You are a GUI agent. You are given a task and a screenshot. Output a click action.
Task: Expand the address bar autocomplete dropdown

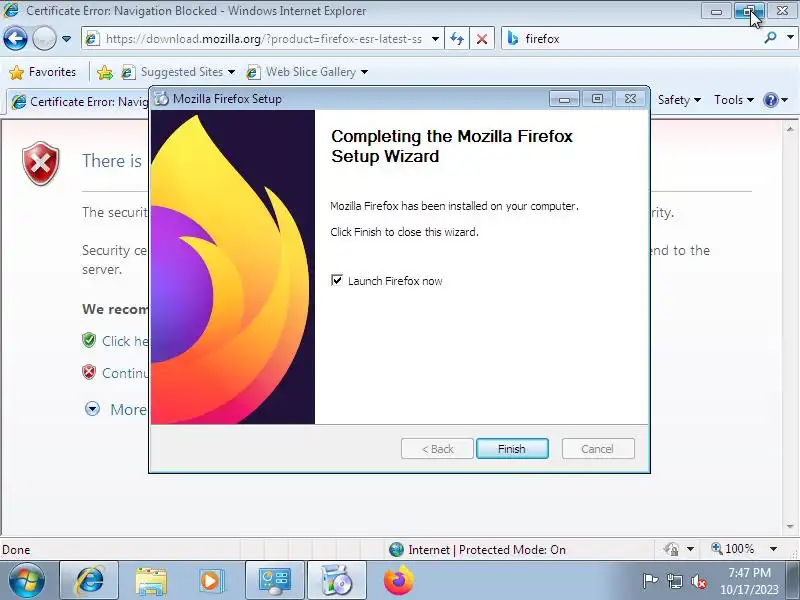coord(435,39)
